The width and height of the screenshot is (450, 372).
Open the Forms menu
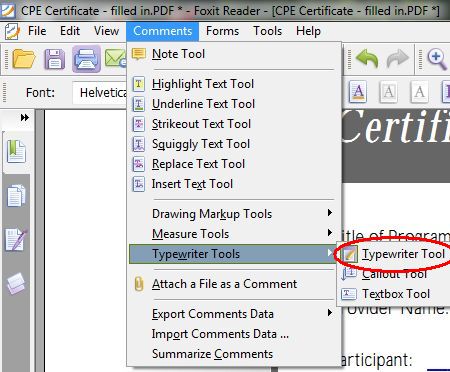coord(222,31)
